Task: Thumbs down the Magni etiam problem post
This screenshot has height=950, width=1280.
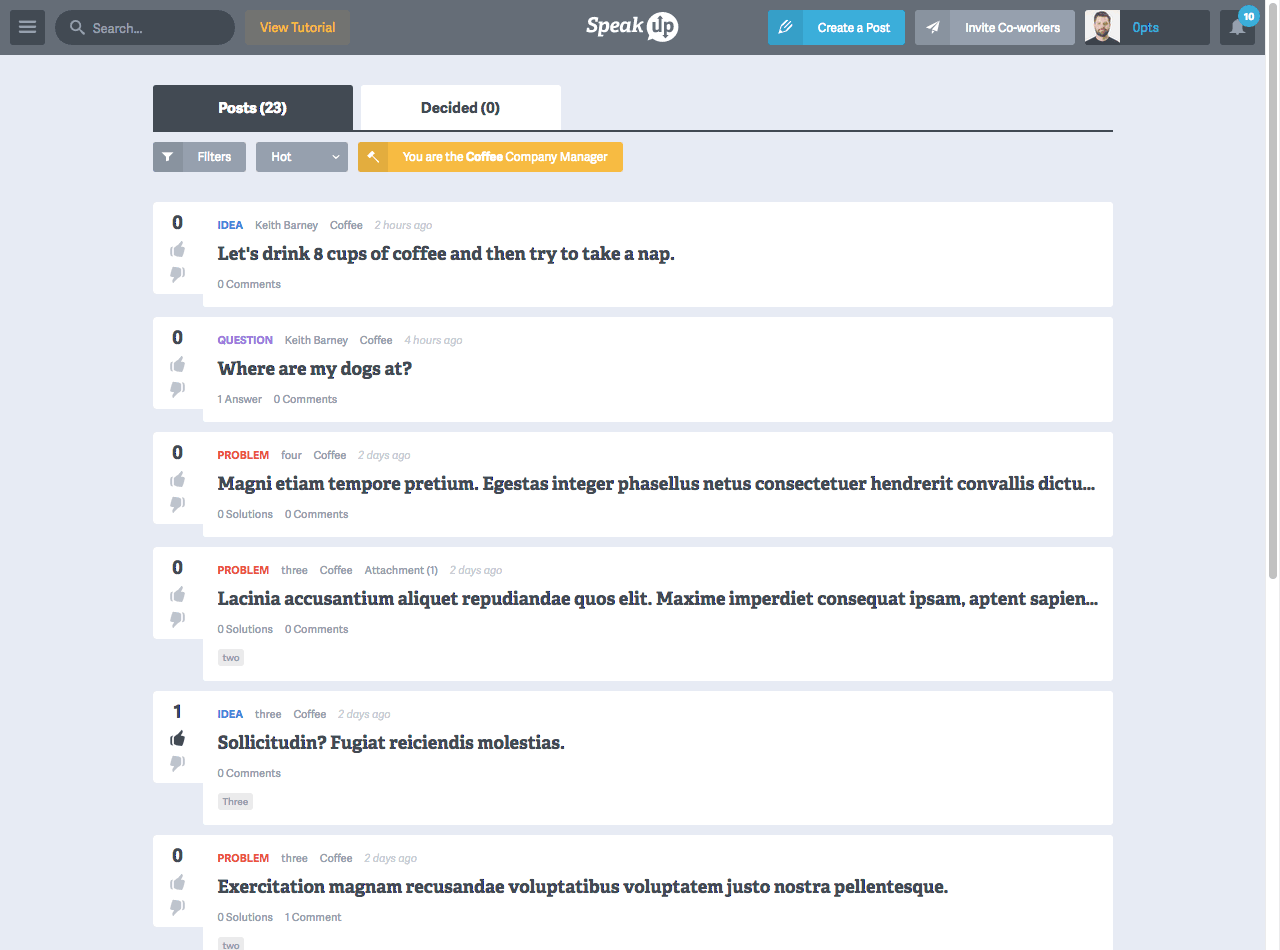Action: pyautogui.click(x=178, y=504)
